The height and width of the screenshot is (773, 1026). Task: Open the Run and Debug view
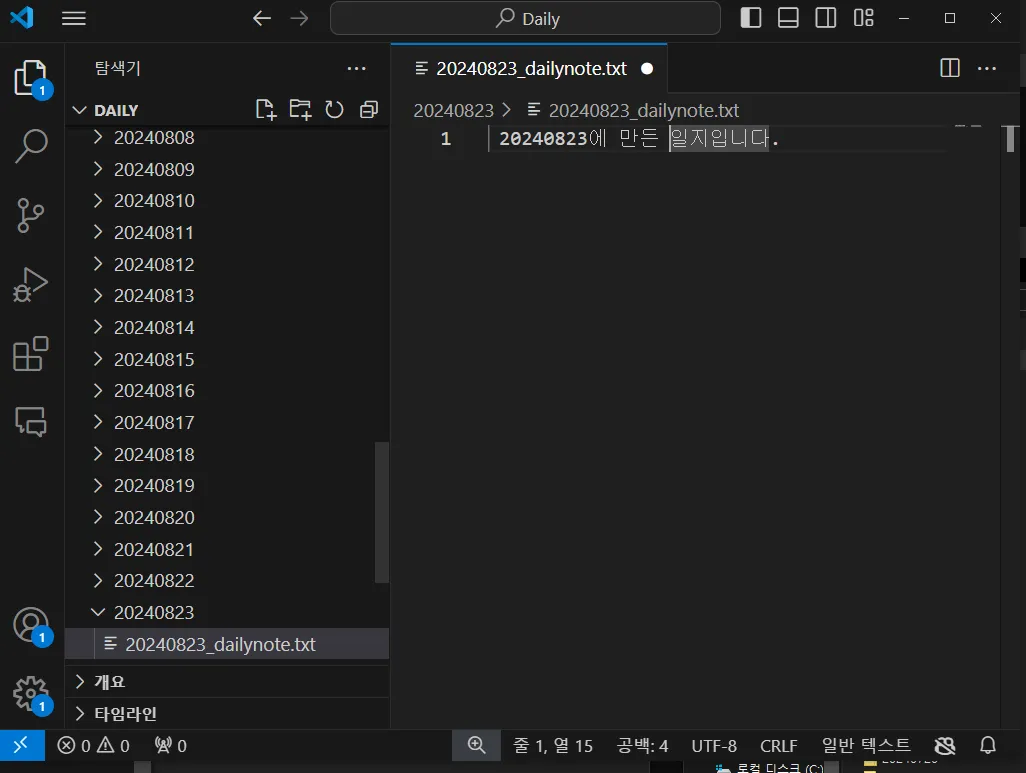pos(30,285)
